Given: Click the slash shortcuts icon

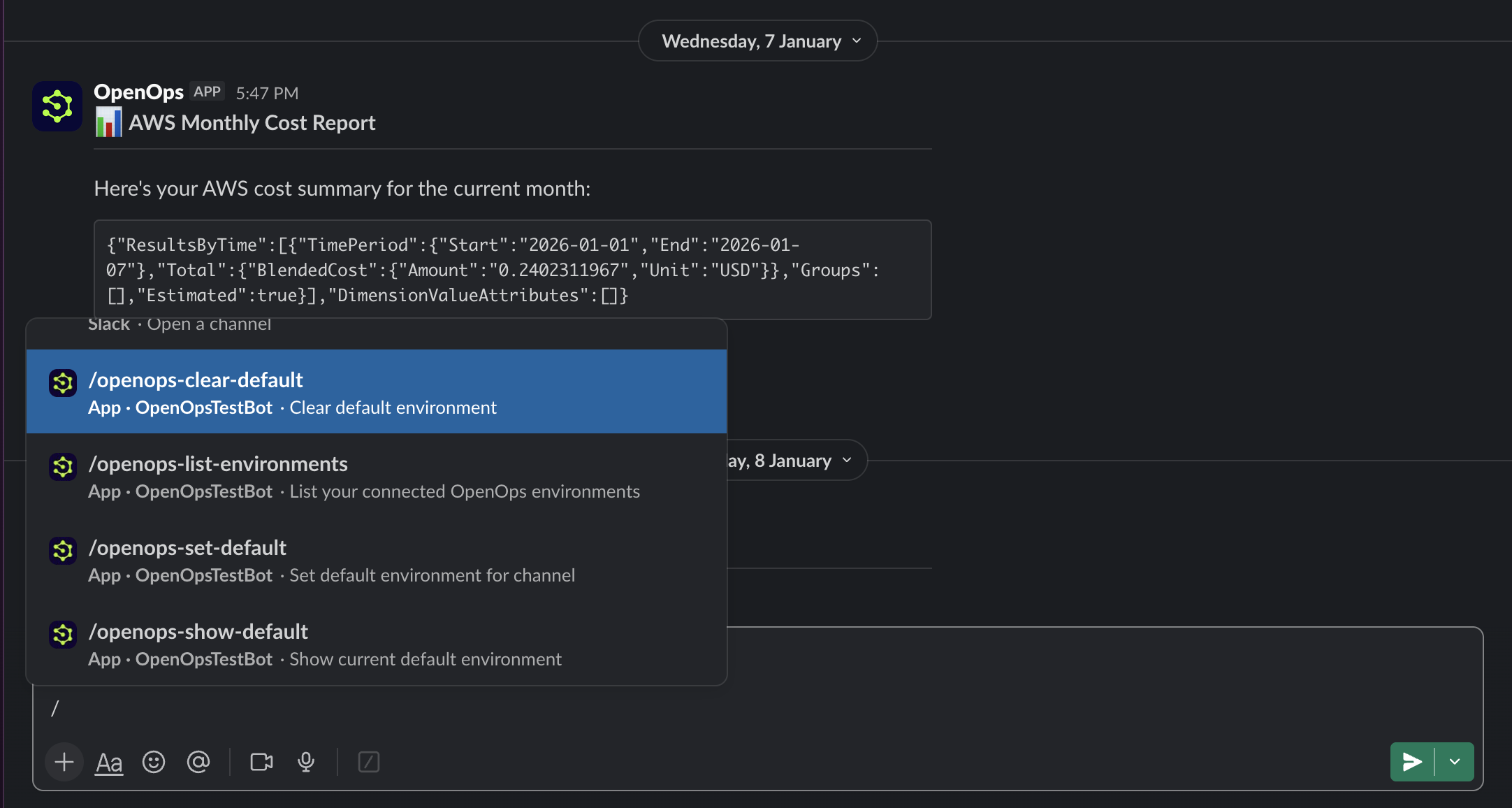Looking at the screenshot, I should click(x=368, y=762).
